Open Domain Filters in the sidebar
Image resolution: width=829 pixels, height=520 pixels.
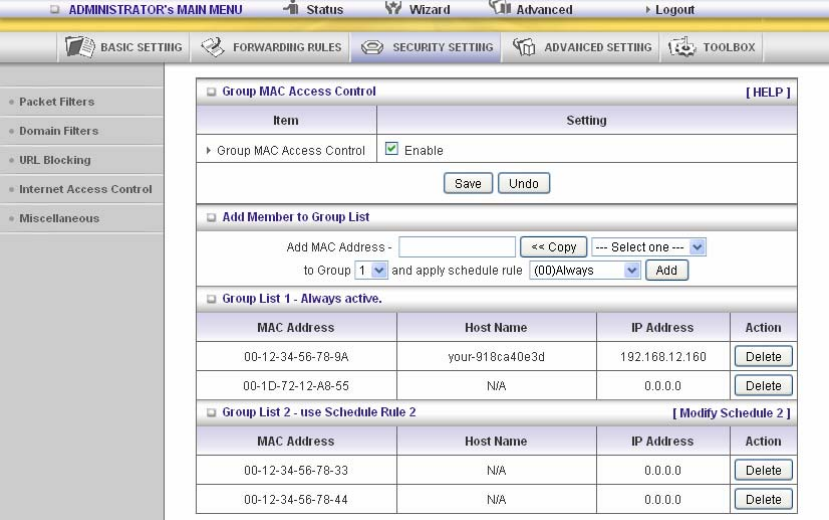point(59,131)
